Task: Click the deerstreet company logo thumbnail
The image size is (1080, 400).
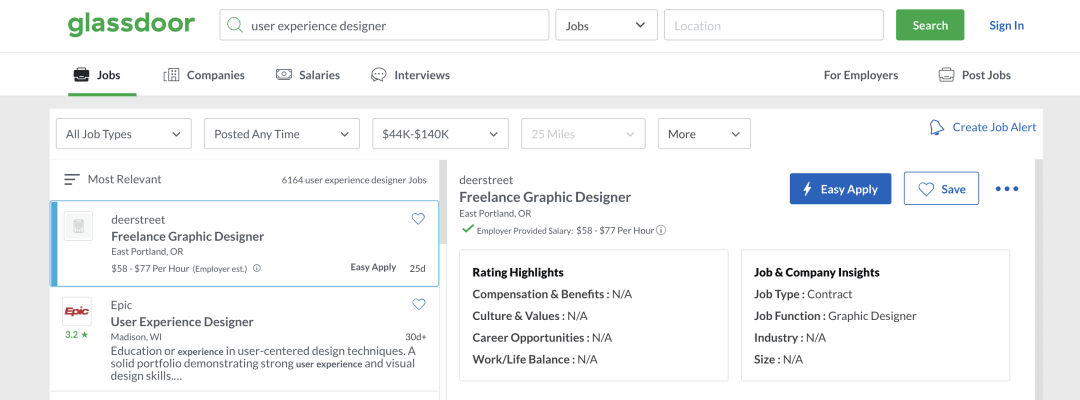Action: (78, 226)
